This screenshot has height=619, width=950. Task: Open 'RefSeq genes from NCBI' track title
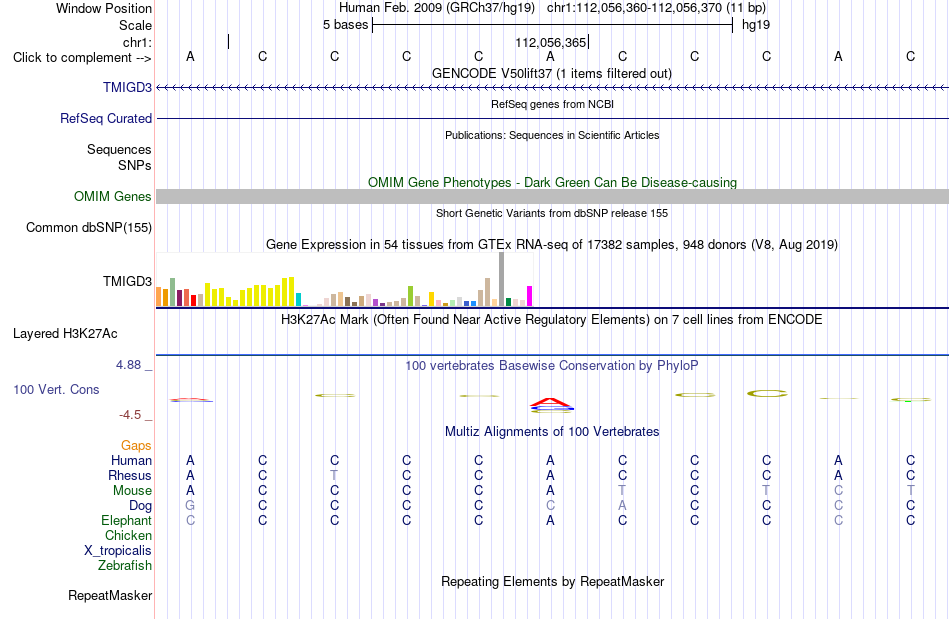tap(552, 104)
